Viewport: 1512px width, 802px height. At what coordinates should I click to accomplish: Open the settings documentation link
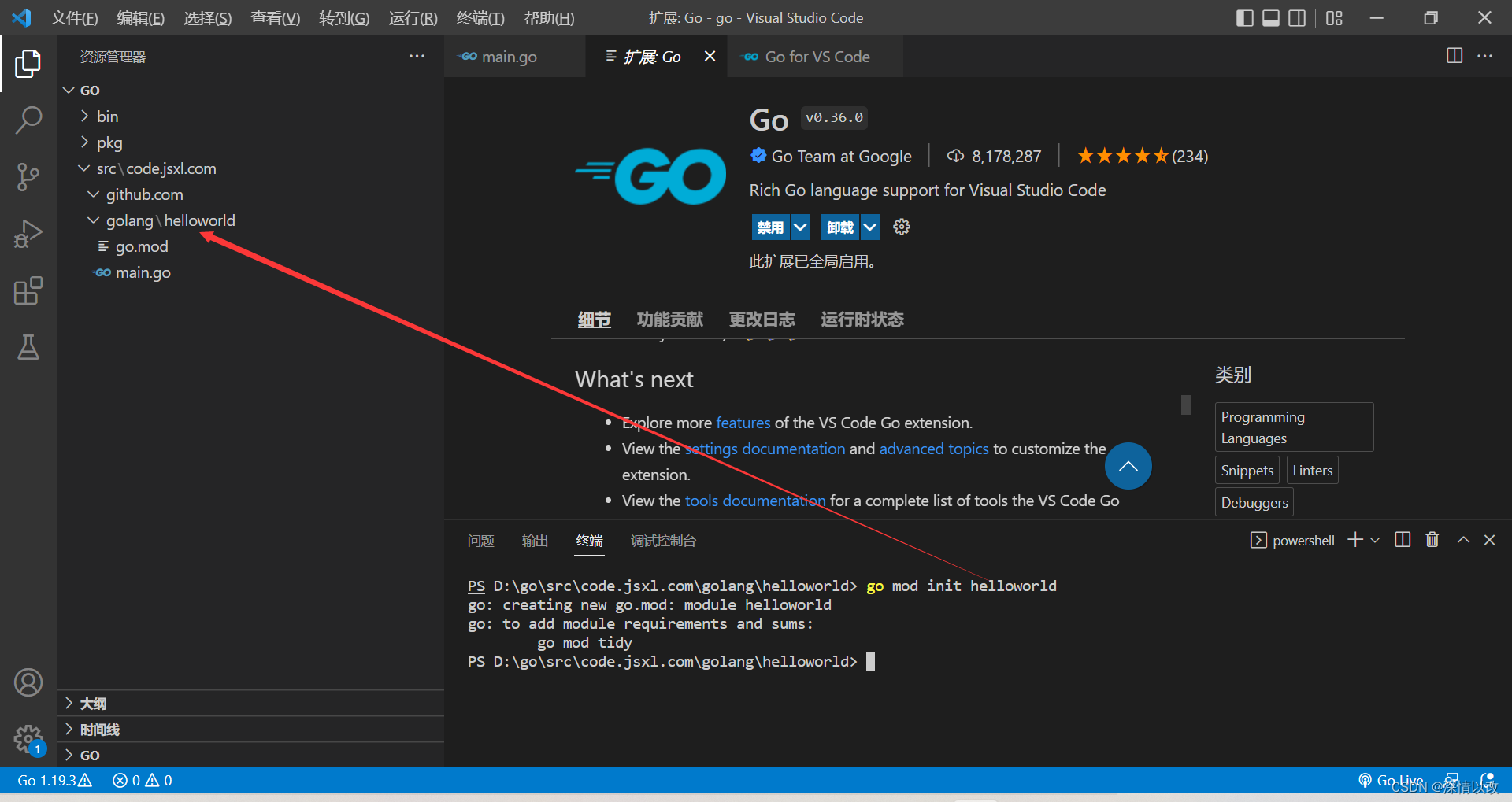tap(765, 449)
